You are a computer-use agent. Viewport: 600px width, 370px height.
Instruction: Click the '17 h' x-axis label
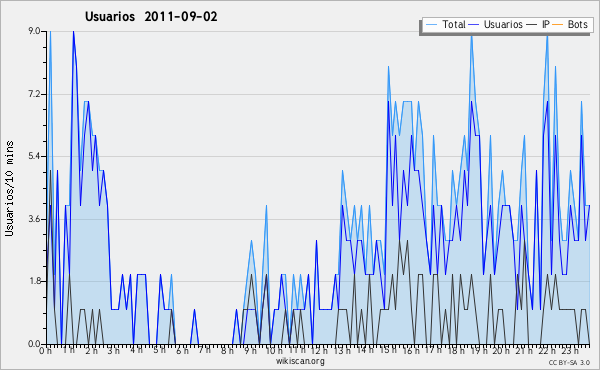(x=433, y=350)
